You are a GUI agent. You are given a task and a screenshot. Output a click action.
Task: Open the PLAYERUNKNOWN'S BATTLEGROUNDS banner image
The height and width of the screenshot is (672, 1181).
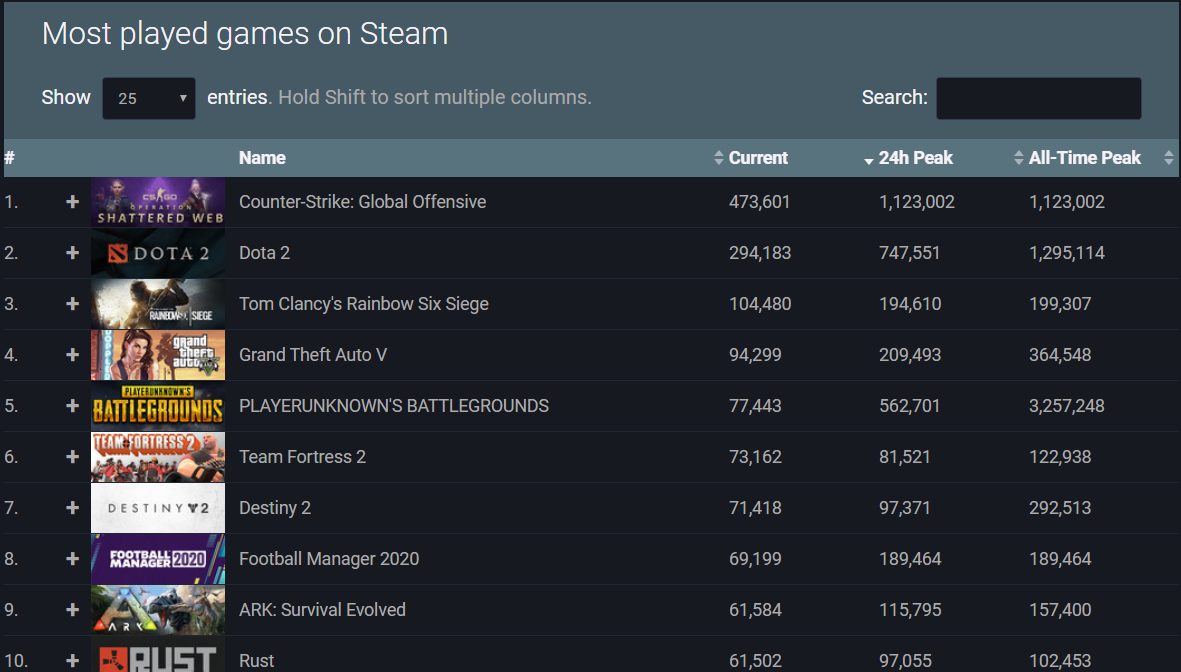[158, 406]
